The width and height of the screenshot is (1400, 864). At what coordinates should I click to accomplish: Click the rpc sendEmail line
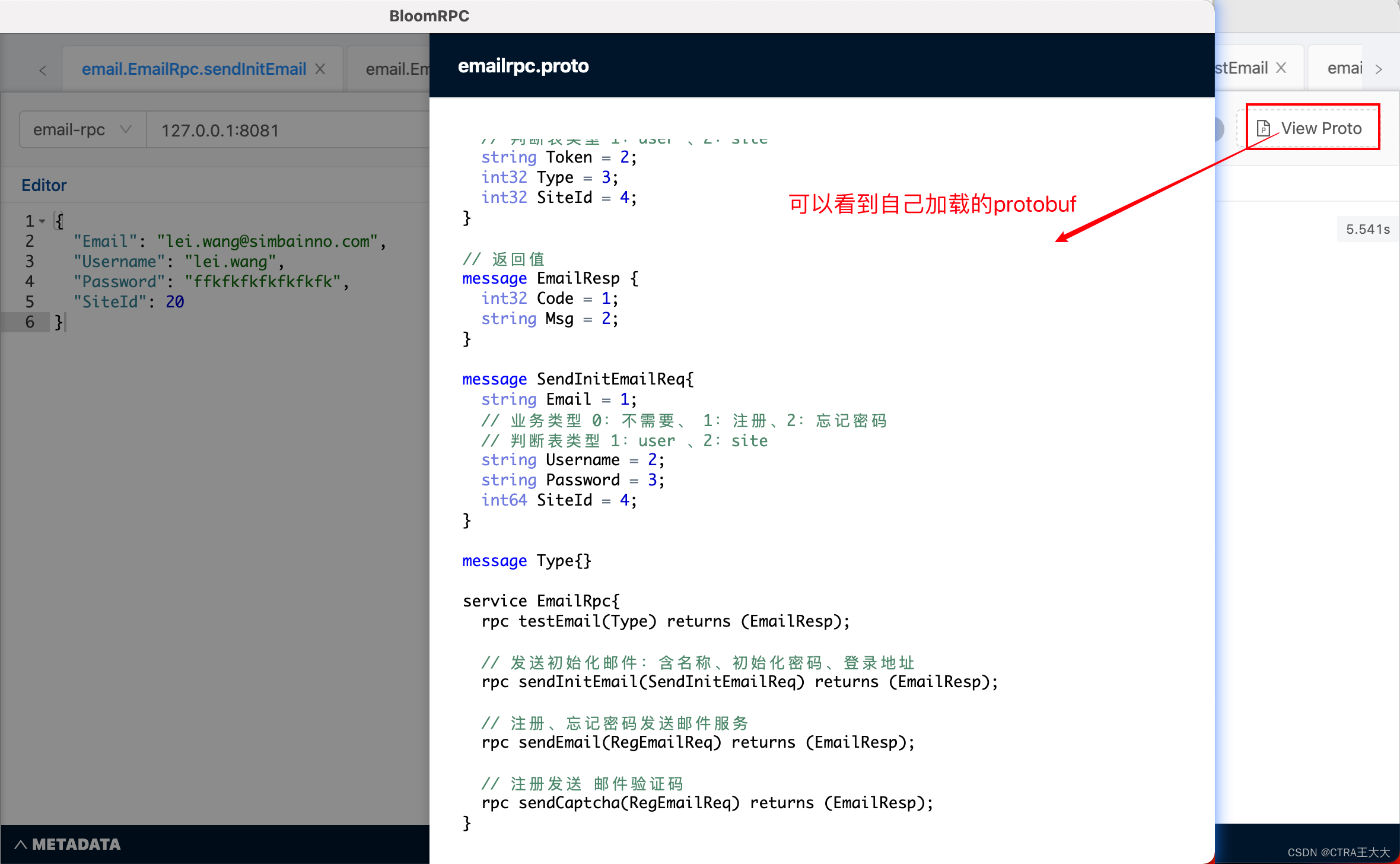[698, 742]
